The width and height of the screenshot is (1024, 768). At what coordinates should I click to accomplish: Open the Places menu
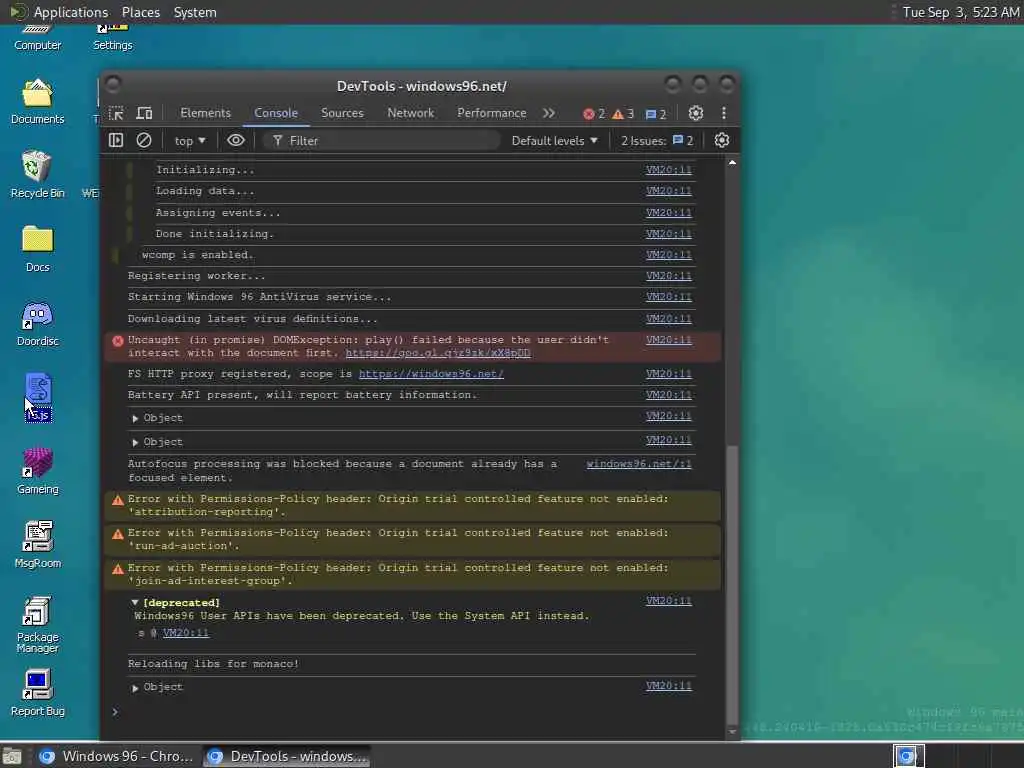(140, 12)
